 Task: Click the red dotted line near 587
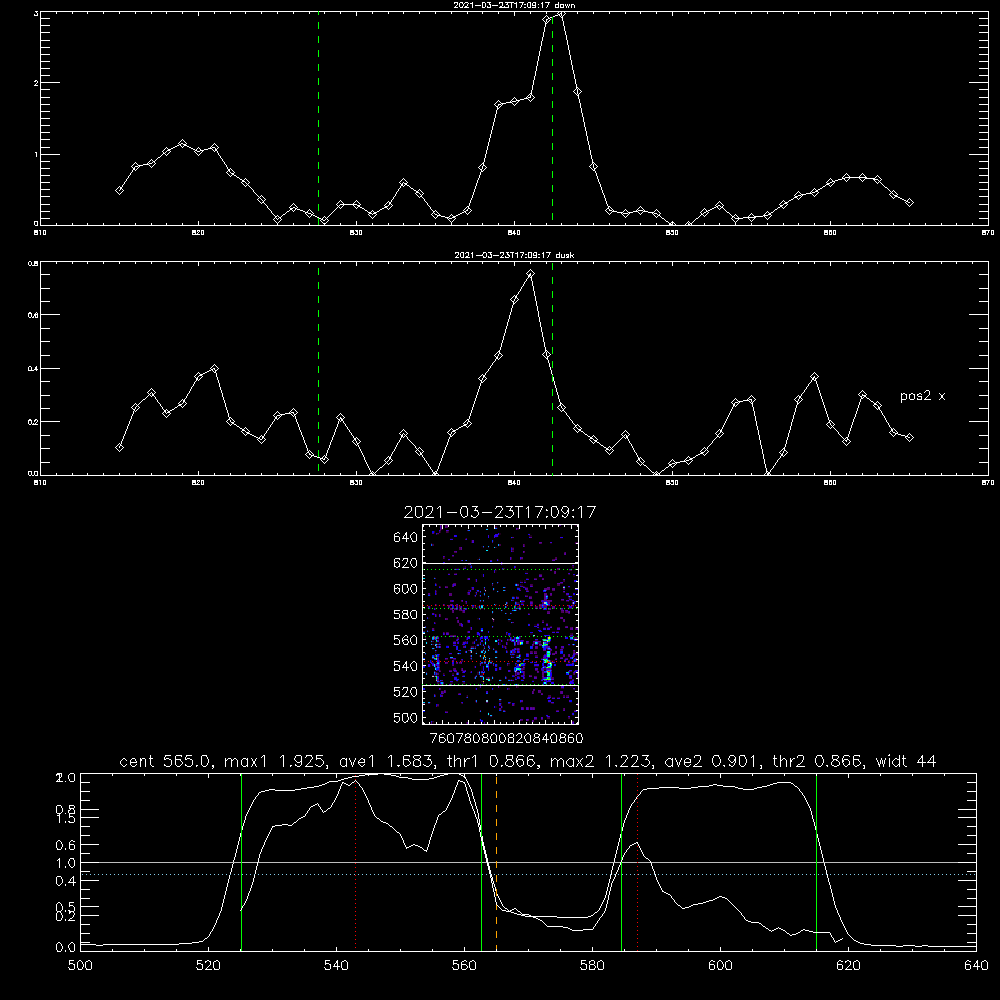[637, 861]
